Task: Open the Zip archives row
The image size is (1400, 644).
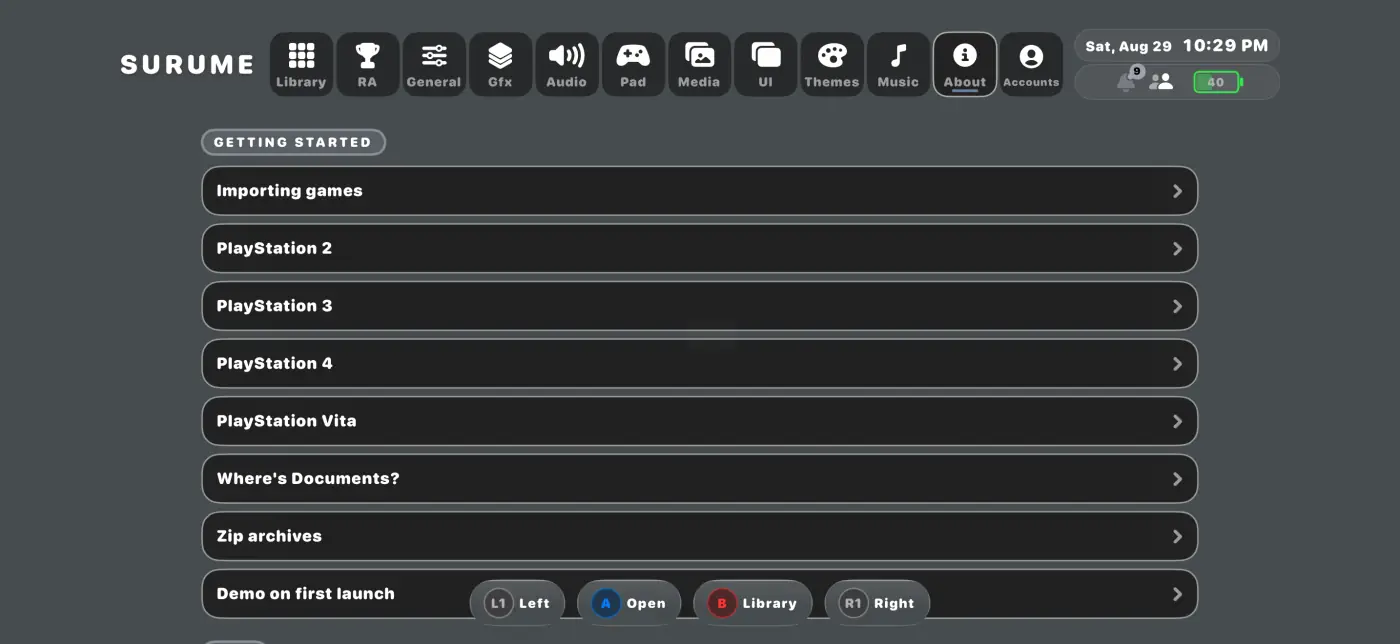Action: coord(700,536)
